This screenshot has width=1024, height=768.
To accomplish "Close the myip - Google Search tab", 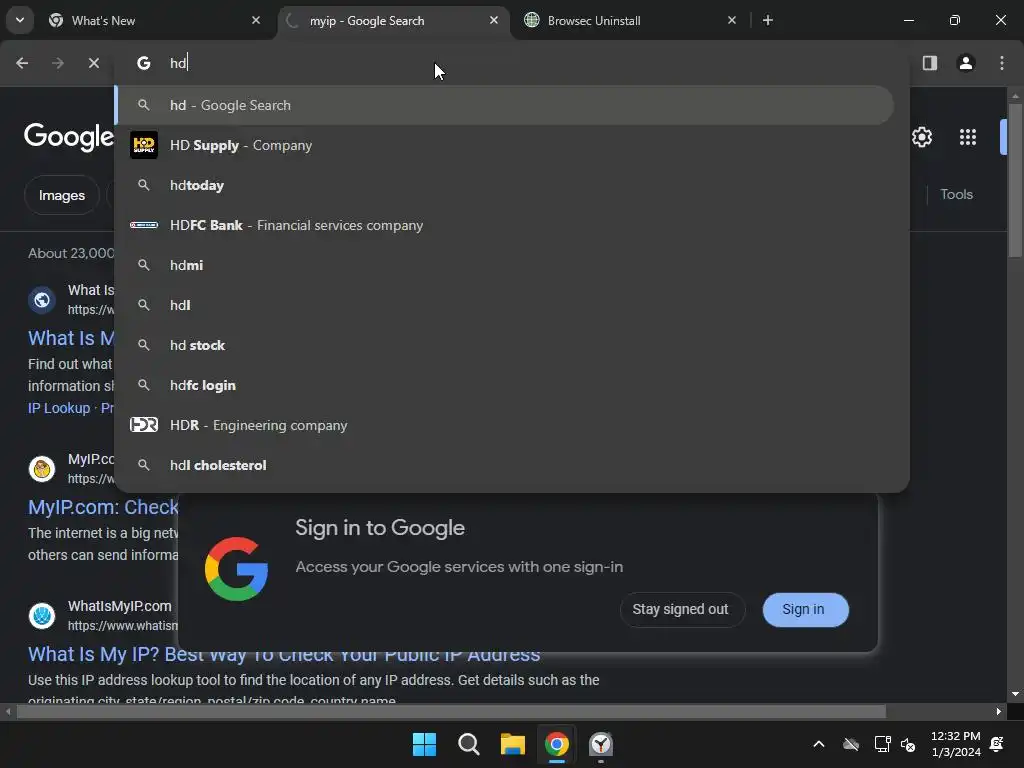I will tap(494, 20).
